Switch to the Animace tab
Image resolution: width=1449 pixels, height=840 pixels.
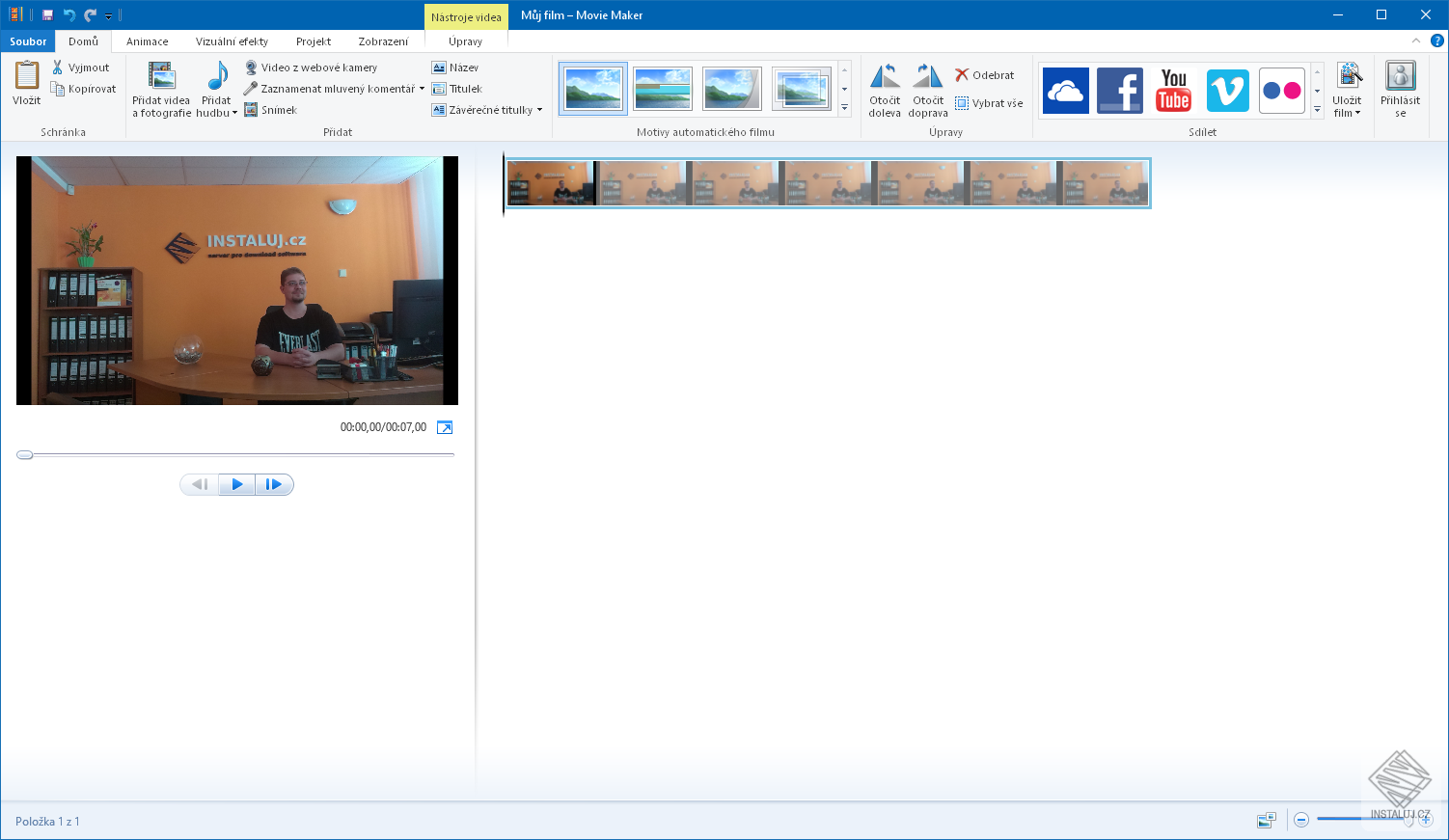(x=147, y=41)
